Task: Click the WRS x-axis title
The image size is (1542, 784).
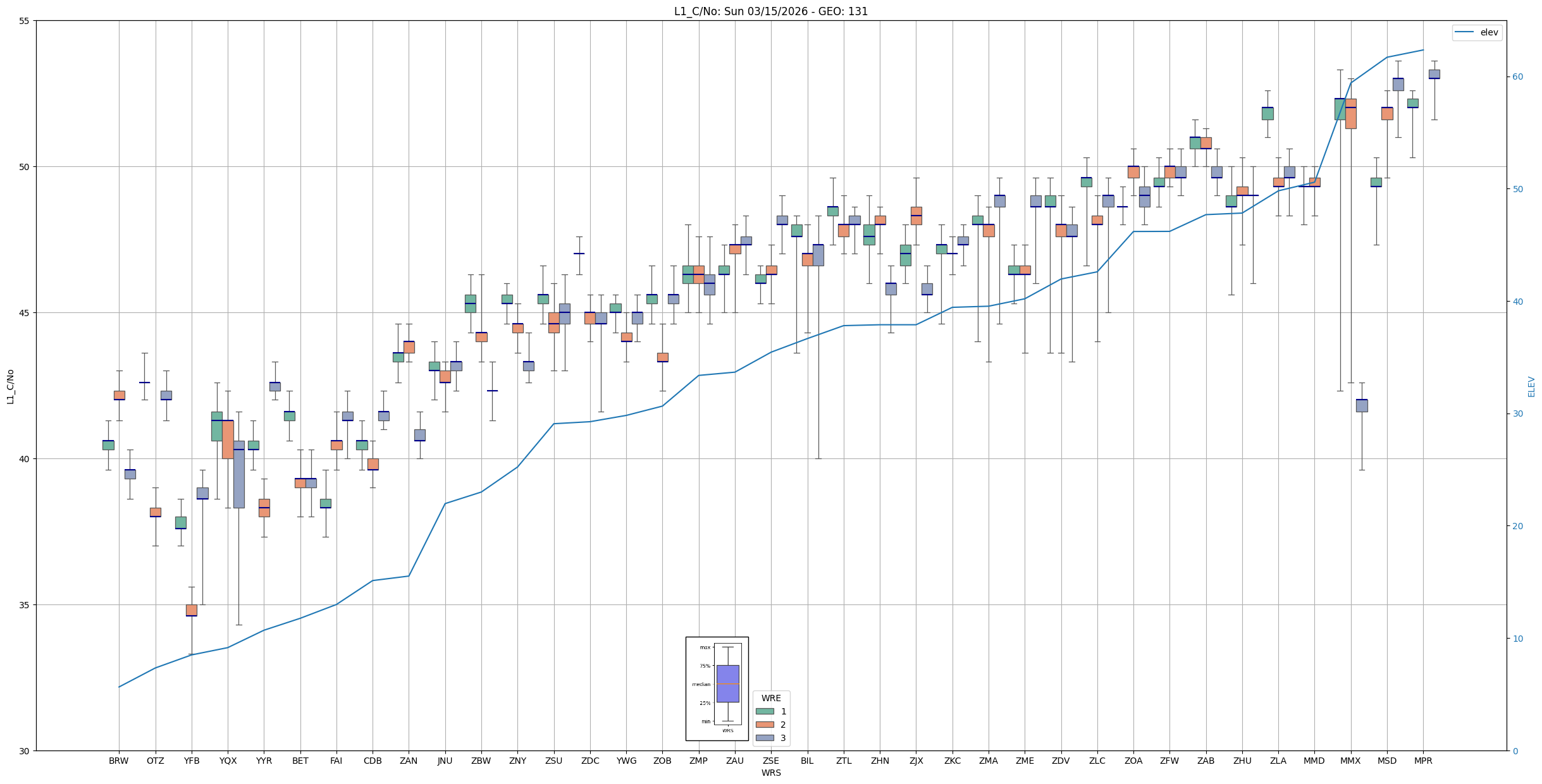Action: pyautogui.click(x=770, y=773)
